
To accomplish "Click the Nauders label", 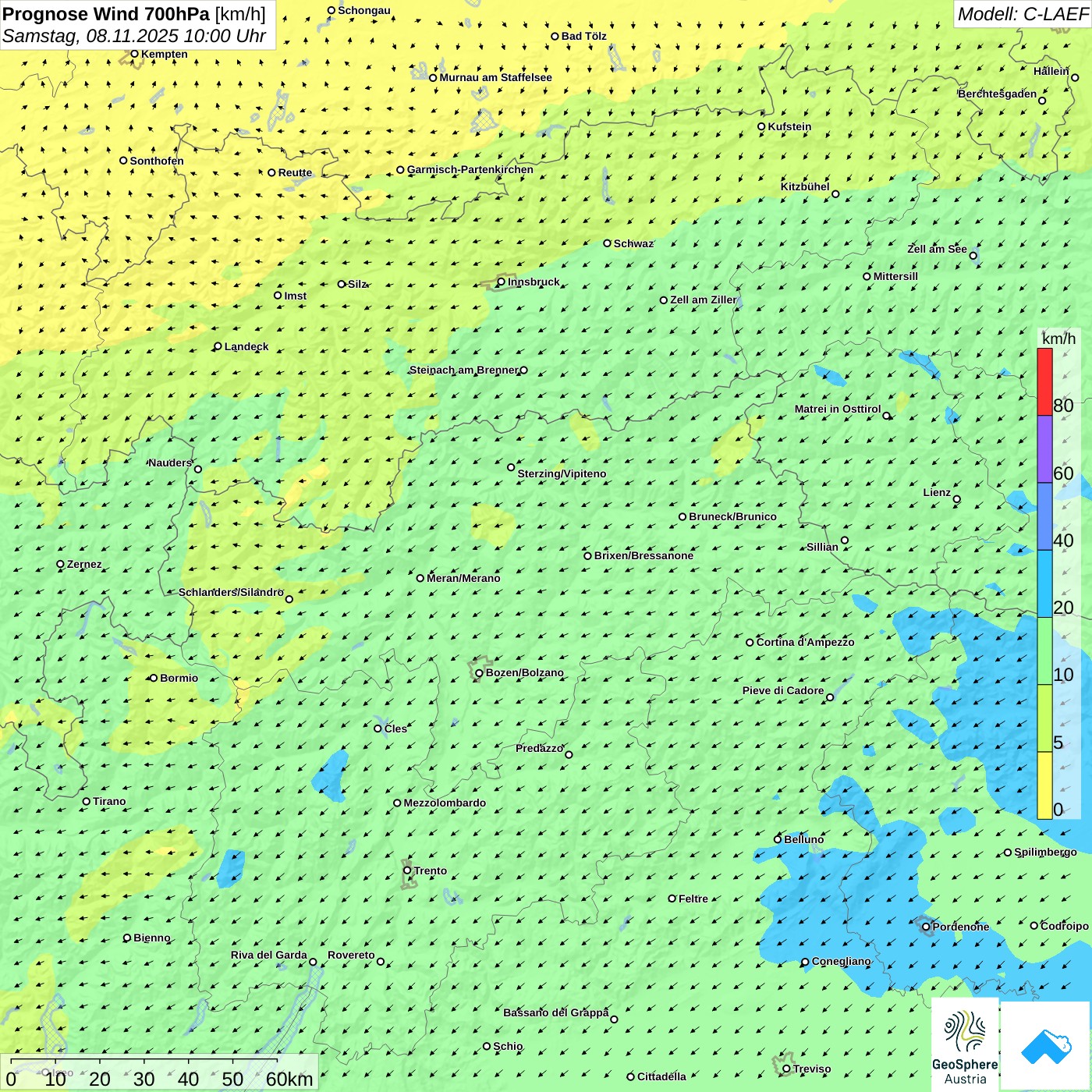I will click(170, 463).
